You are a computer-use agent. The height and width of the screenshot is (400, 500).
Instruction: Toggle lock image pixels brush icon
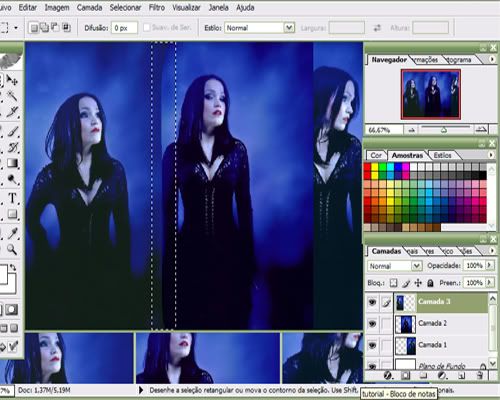(x=406, y=283)
